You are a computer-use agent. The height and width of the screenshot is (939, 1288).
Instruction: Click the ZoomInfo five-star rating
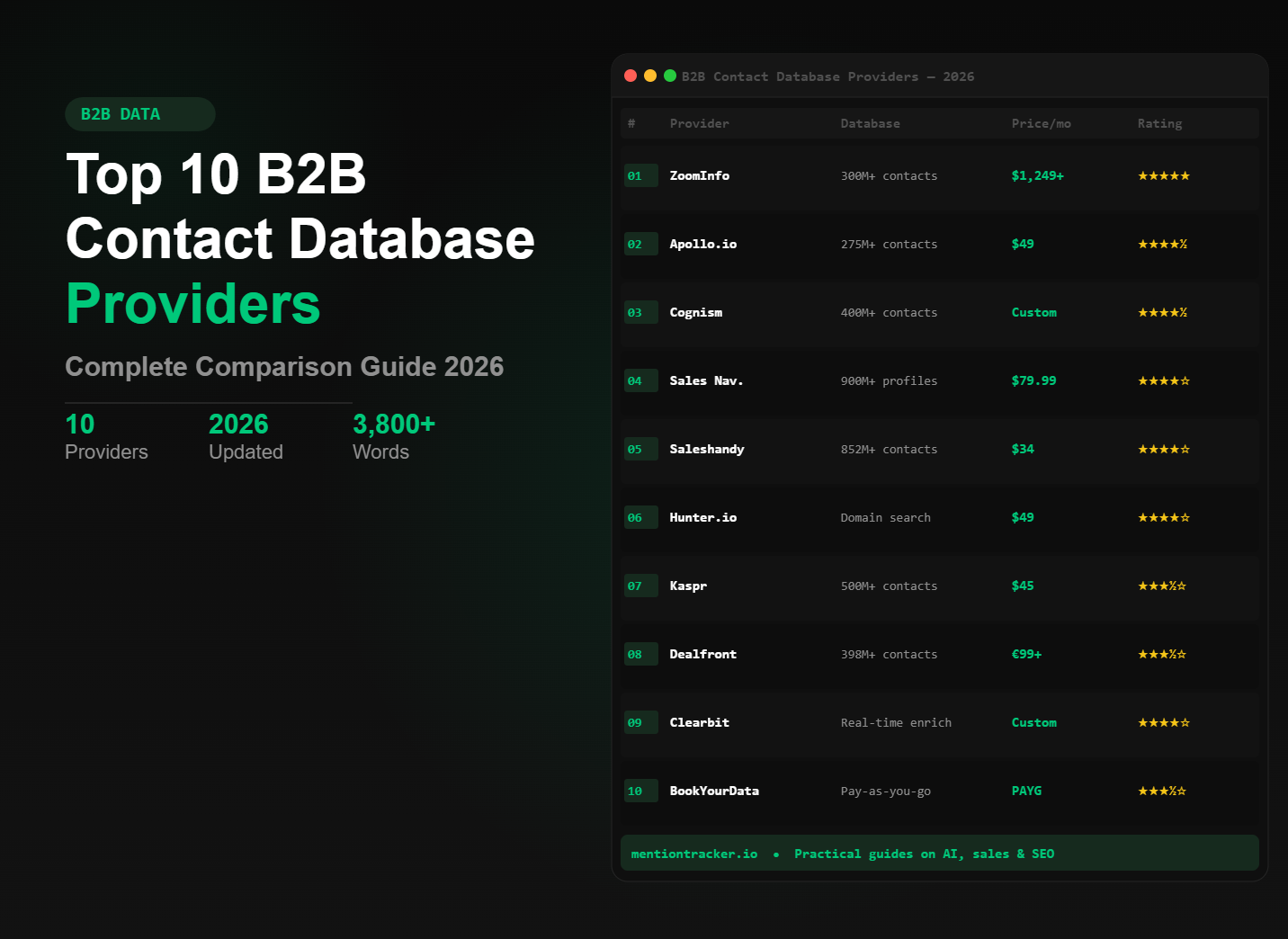click(1164, 176)
